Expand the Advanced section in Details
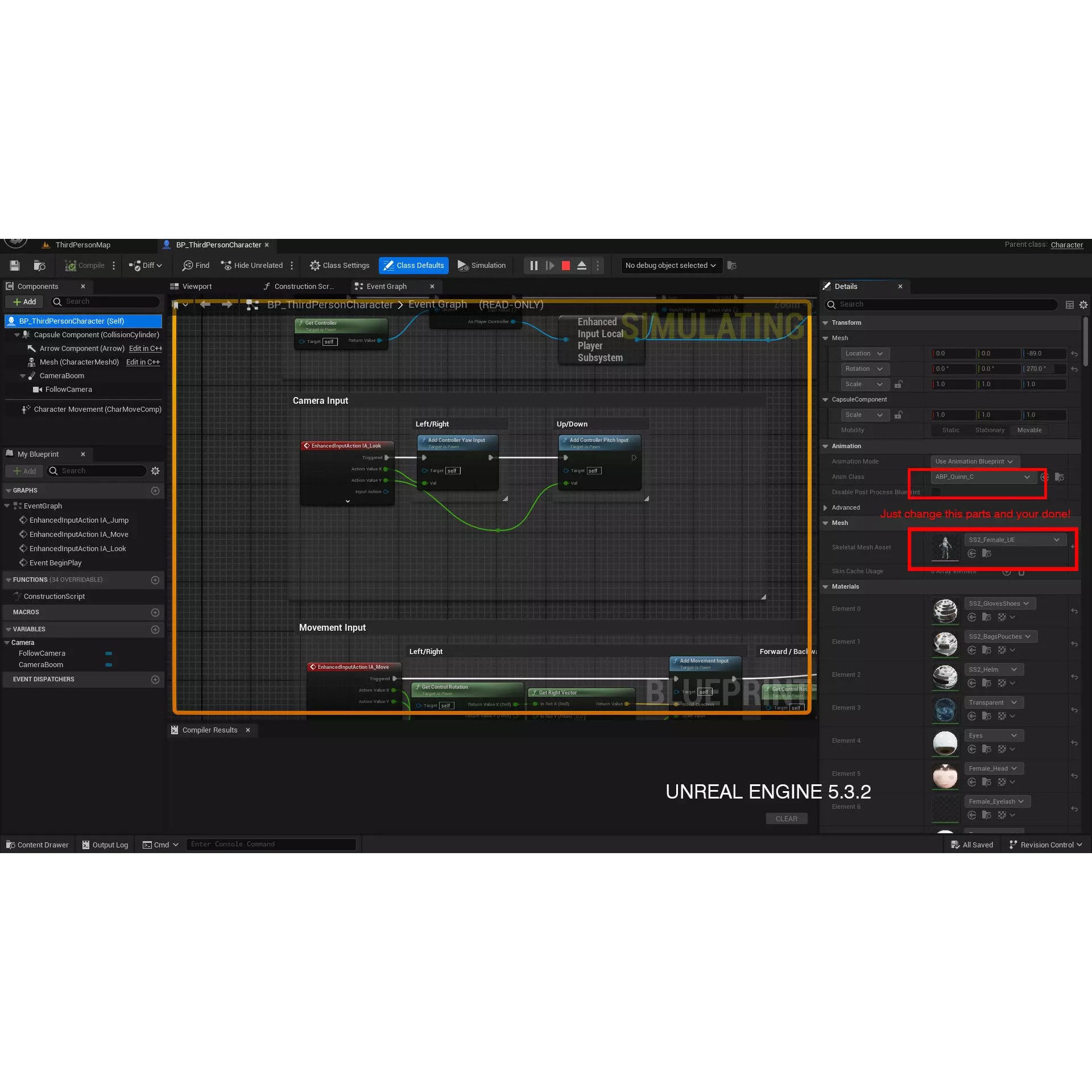Screen dimensions: 1092x1092 (826, 508)
